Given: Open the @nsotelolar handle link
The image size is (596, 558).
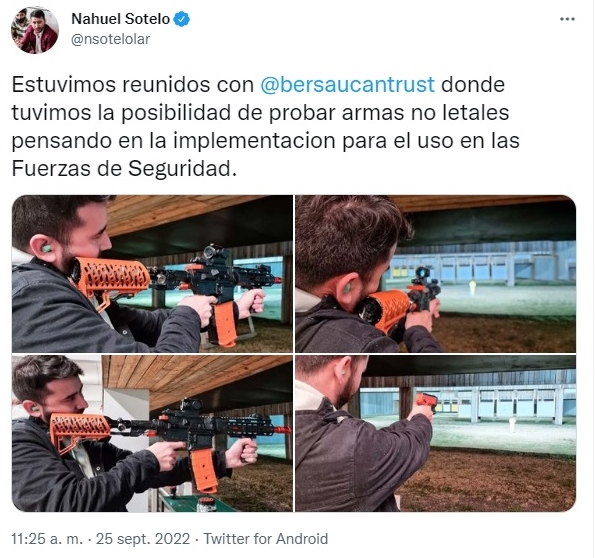Looking at the screenshot, I should (110, 39).
